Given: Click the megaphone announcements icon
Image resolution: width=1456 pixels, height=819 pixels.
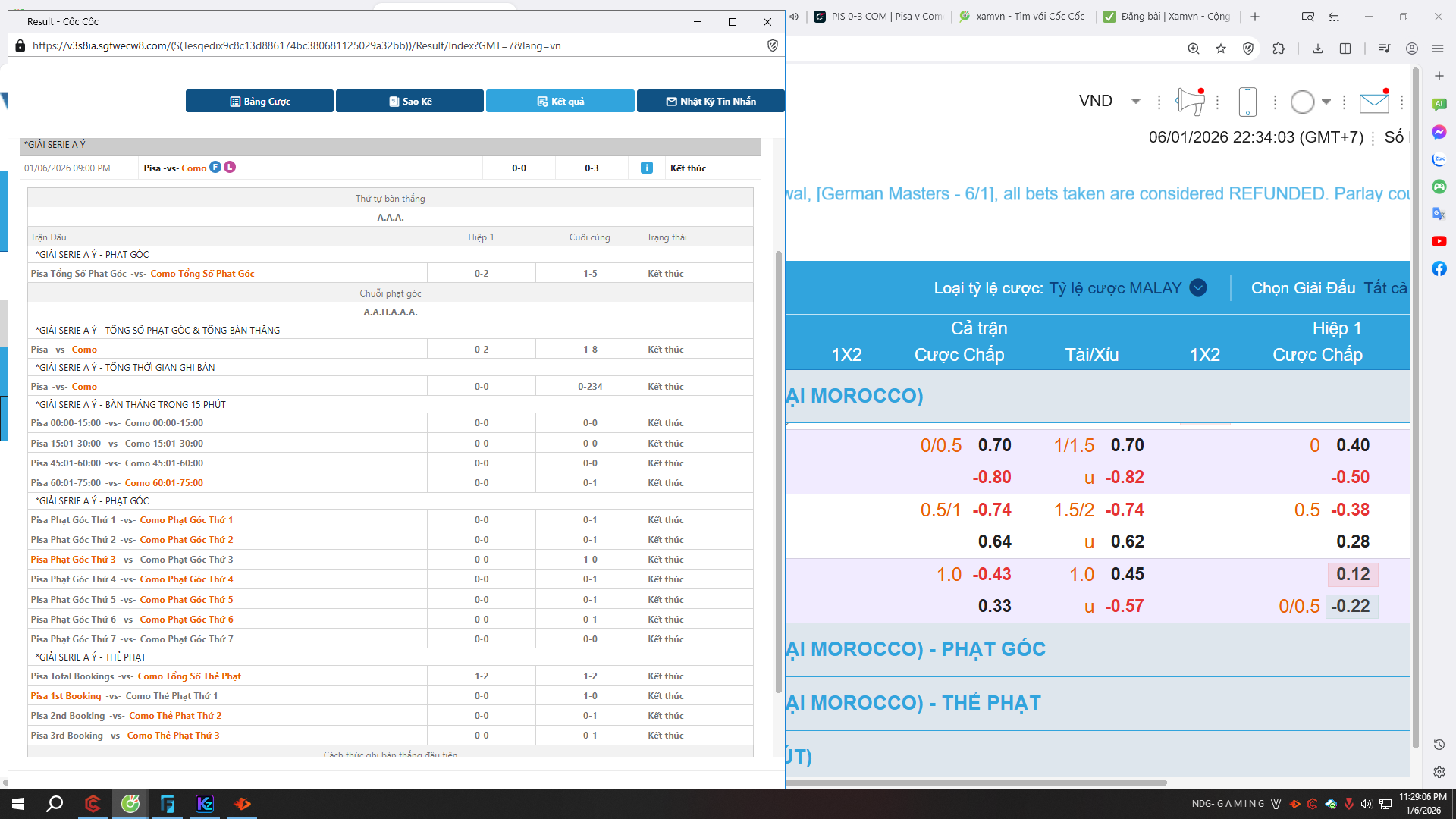Looking at the screenshot, I should 1191,102.
